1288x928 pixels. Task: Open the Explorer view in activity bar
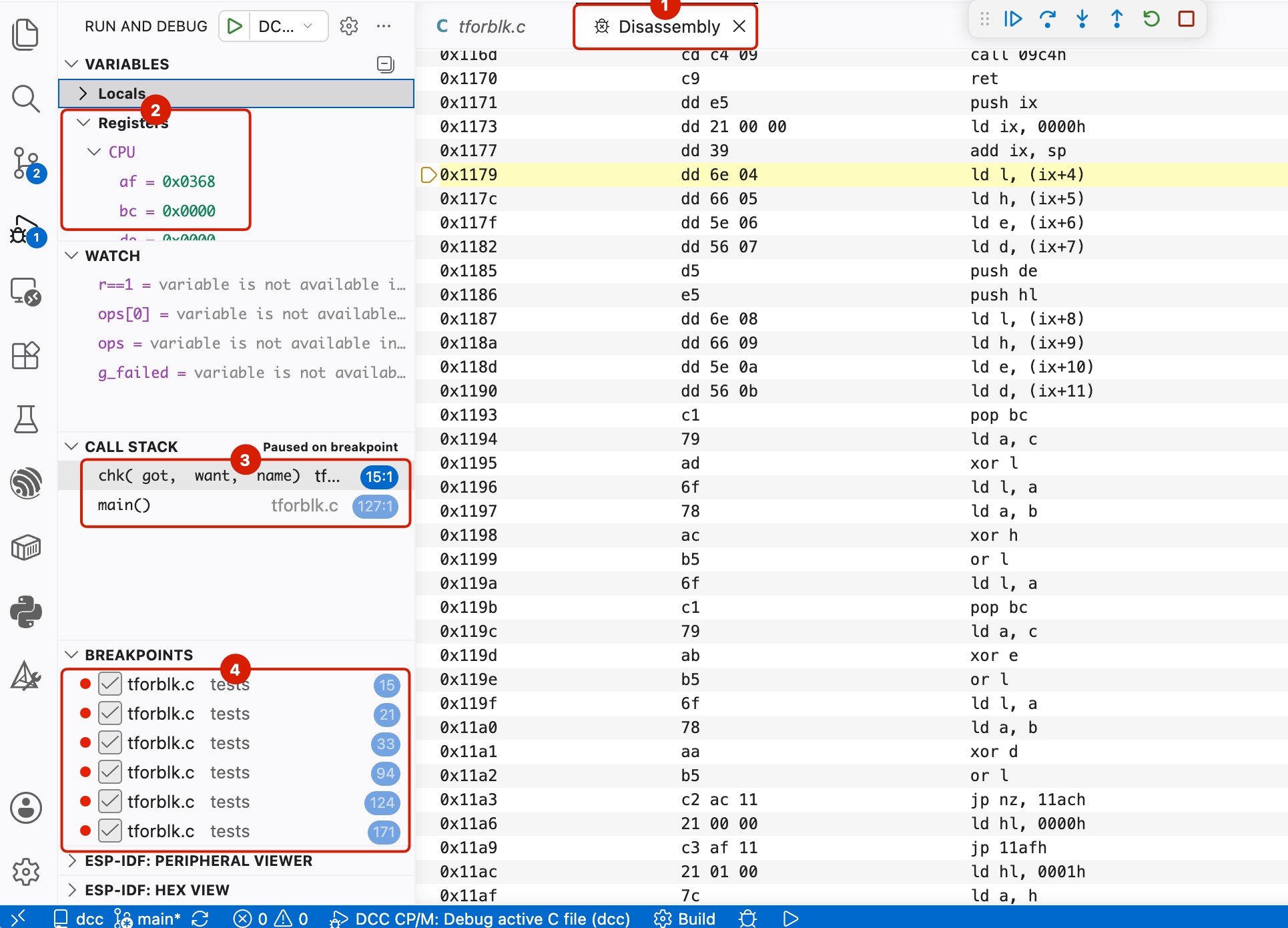tap(26, 33)
